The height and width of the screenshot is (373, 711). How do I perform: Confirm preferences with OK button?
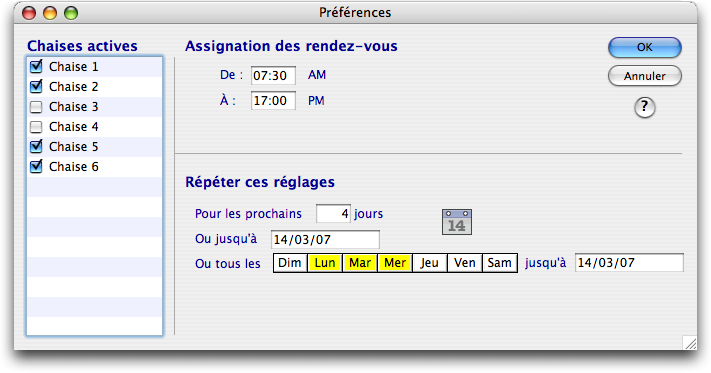coord(644,47)
